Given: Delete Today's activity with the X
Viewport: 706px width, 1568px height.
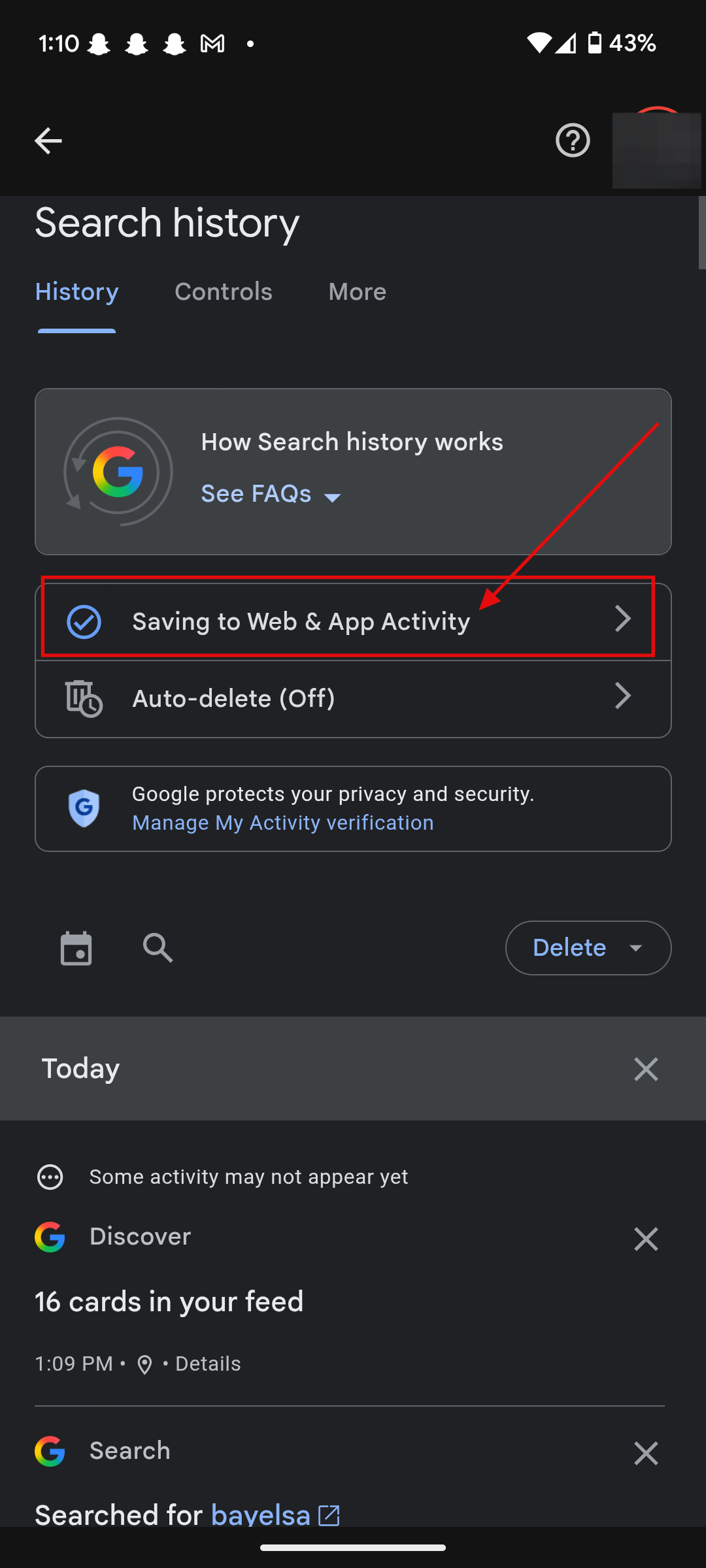Looking at the screenshot, I should pyautogui.click(x=645, y=1069).
